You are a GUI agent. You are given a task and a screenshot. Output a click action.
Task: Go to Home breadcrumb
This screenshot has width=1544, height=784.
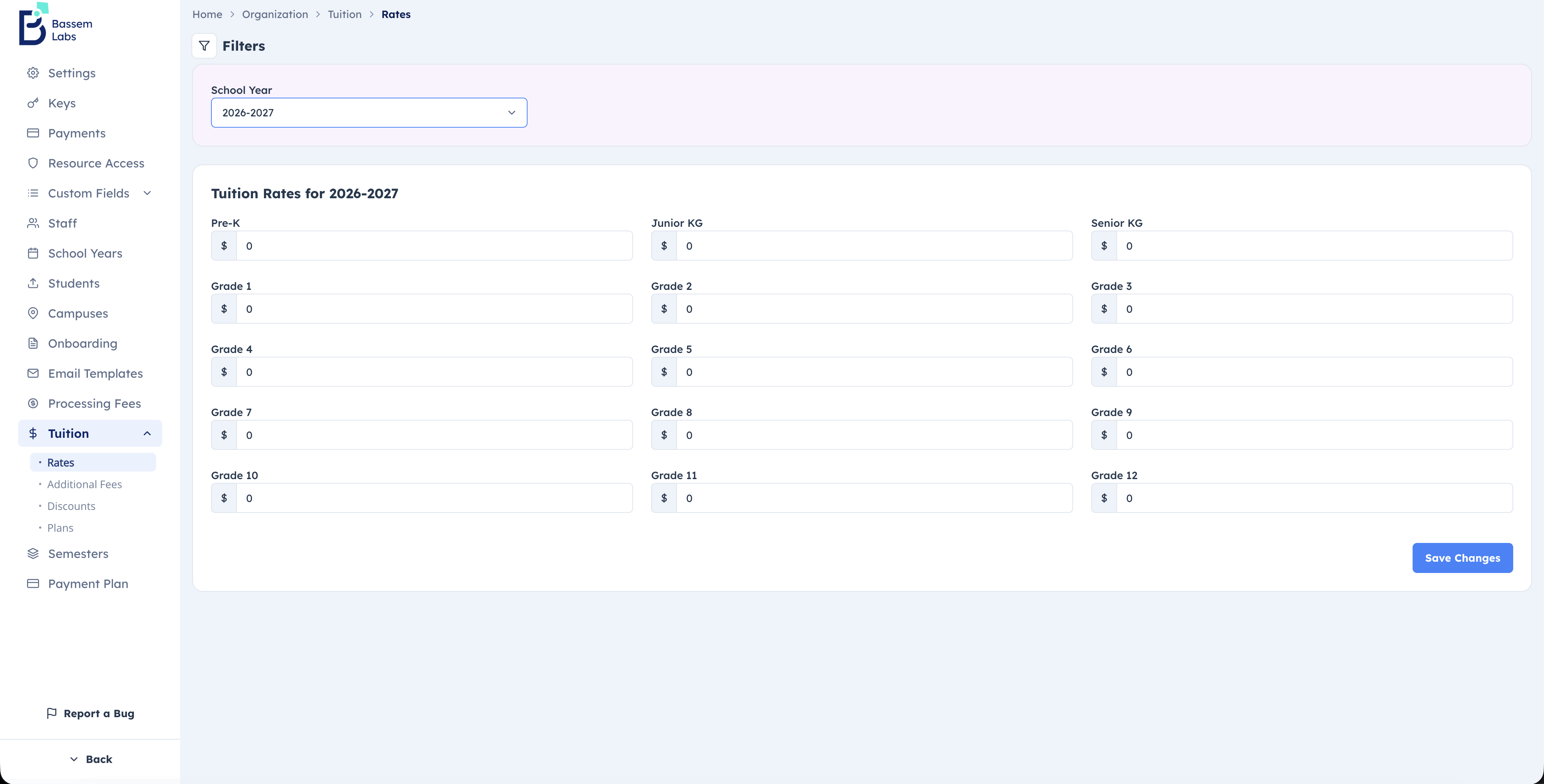(207, 14)
